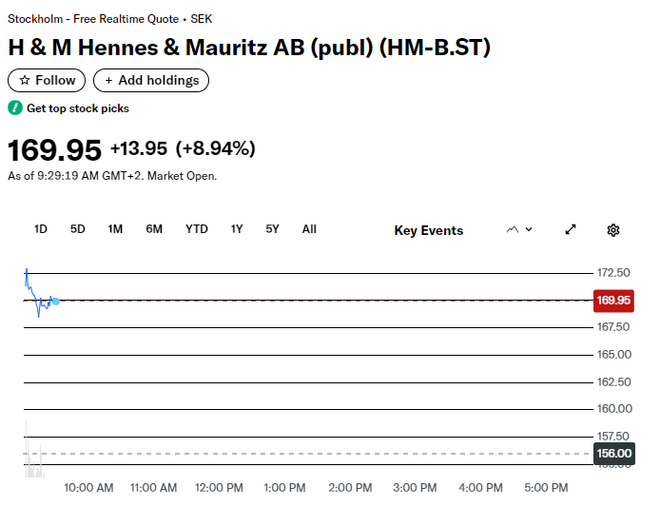This screenshot has width=660, height=507.
Task: Expand chart to full screen
Action: [x=571, y=229]
